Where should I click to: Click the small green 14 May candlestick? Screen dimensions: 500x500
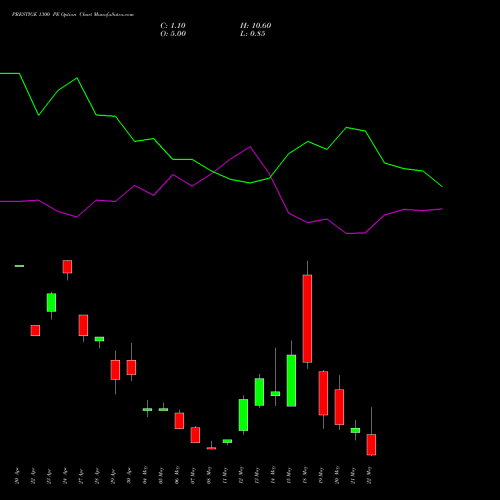point(275,394)
